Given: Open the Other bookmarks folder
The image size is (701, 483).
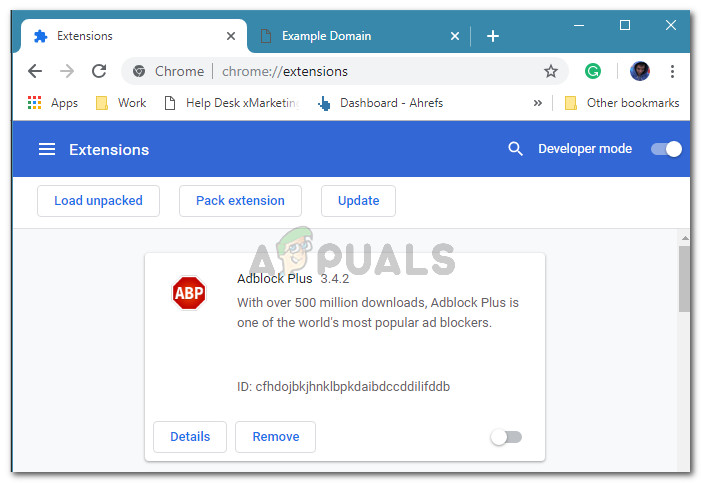Looking at the screenshot, I should (622, 103).
